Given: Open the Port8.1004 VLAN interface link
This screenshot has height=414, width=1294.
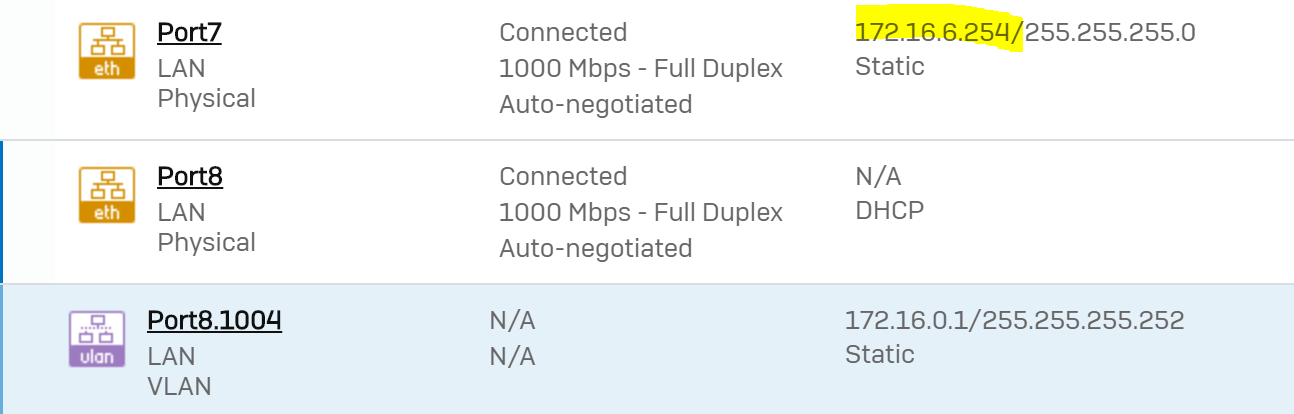Looking at the screenshot, I should click(214, 321).
